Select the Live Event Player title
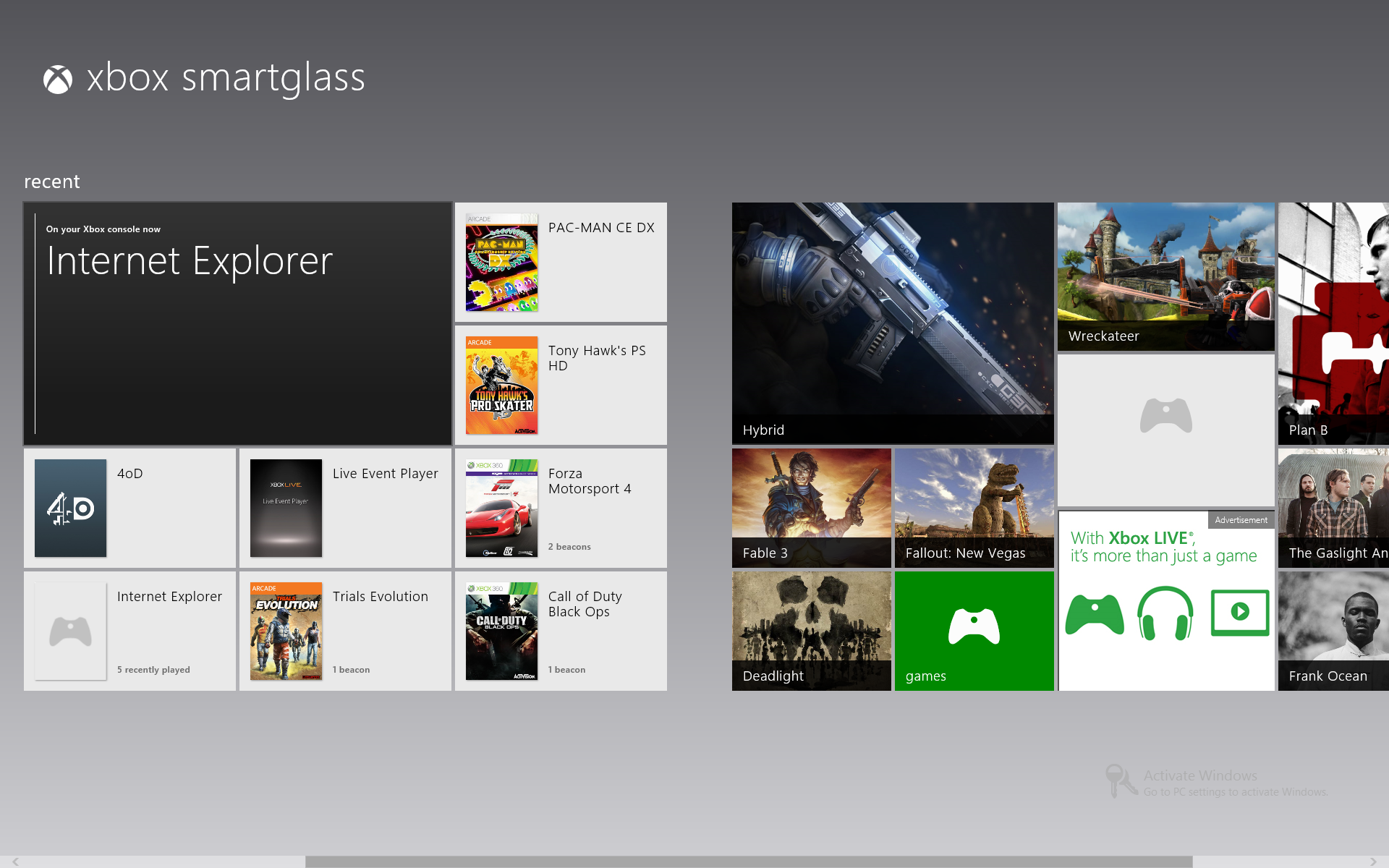Viewport: 1389px width, 868px height. coord(386,474)
